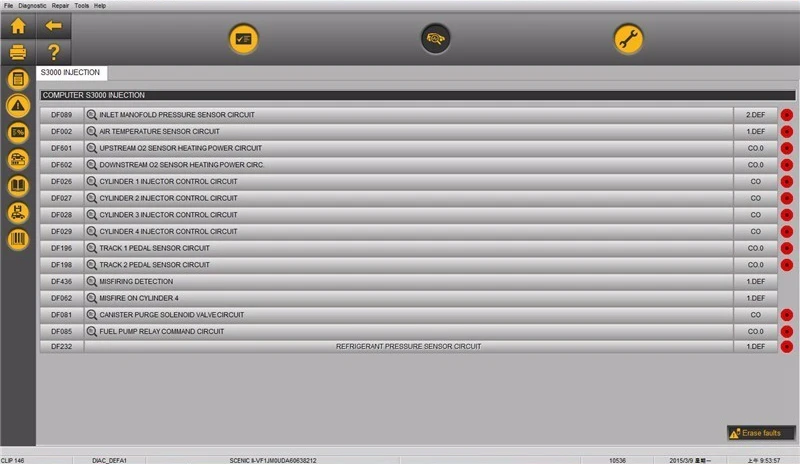Click the printer icon
Image resolution: width=800 pixels, height=464 pixels.
tap(18, 52)
